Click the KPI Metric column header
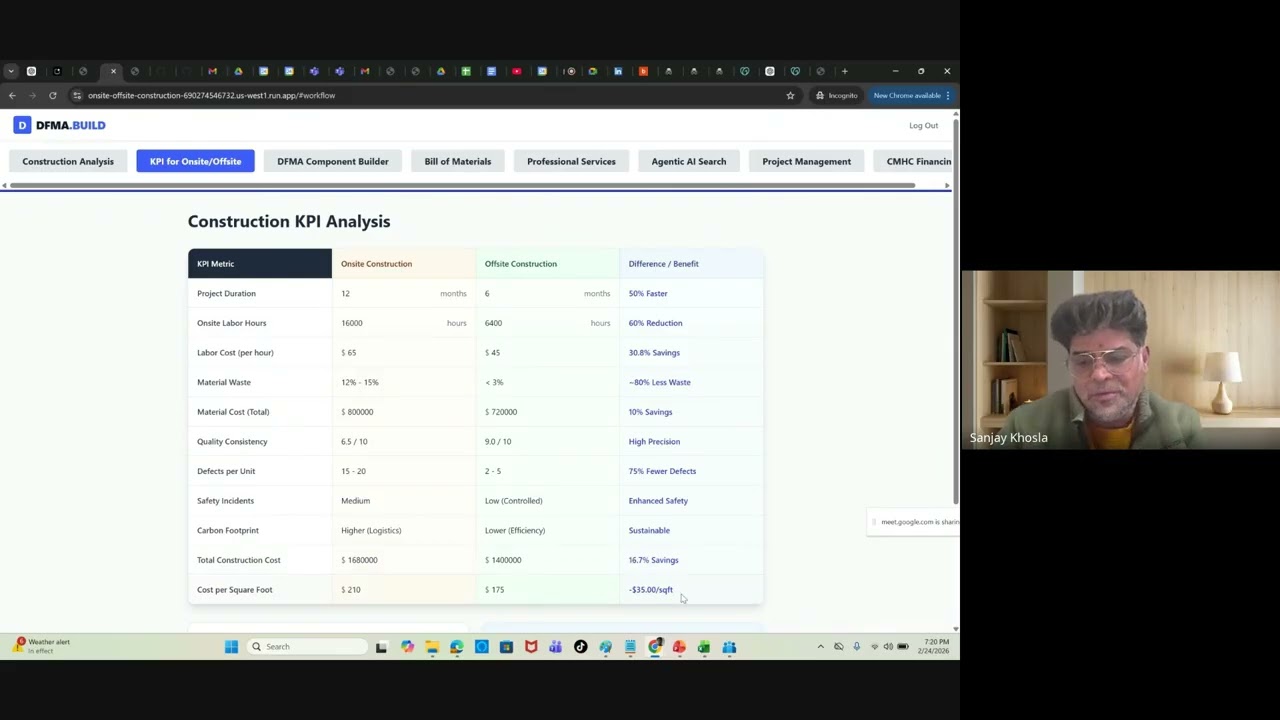Viewport: 1280px width, 720px height. 260,263
